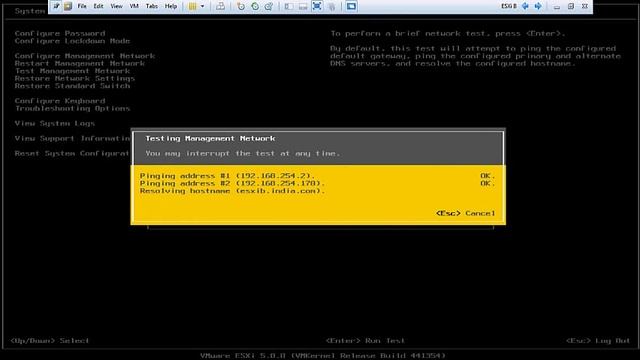This screenshot has height=360, width=640.
Task: Open the Tabs menu
Action: tap(152, 6)
